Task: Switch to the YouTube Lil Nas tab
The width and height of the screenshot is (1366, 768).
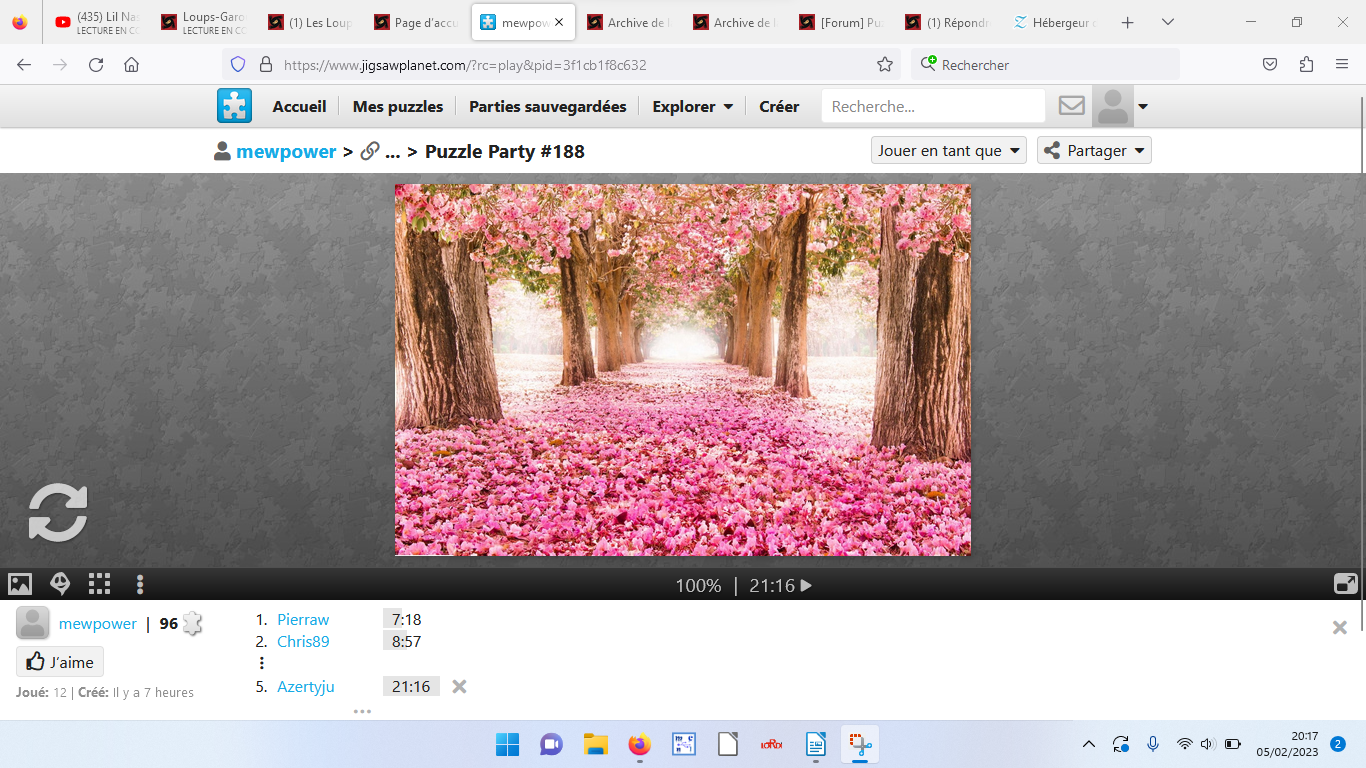Action: click(98, 22)
